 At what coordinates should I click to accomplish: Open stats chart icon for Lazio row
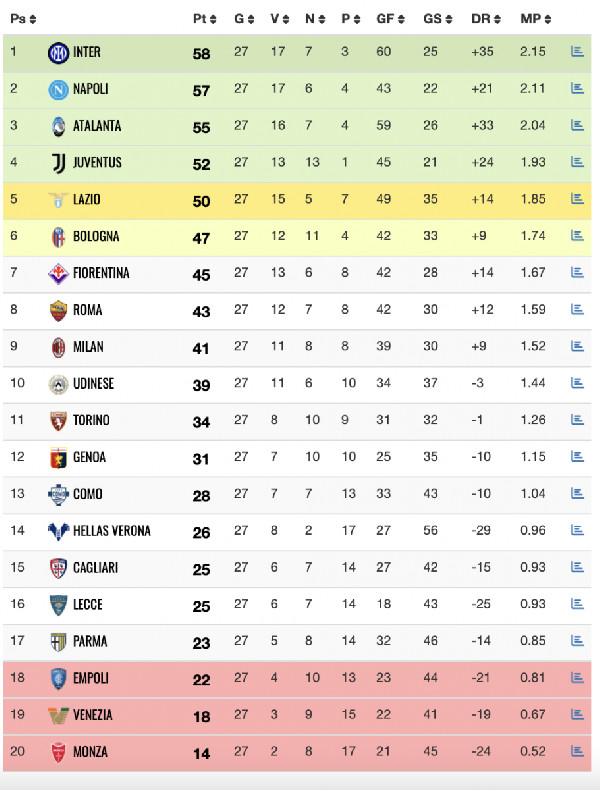pyautogui.click(x=576, y=199)
